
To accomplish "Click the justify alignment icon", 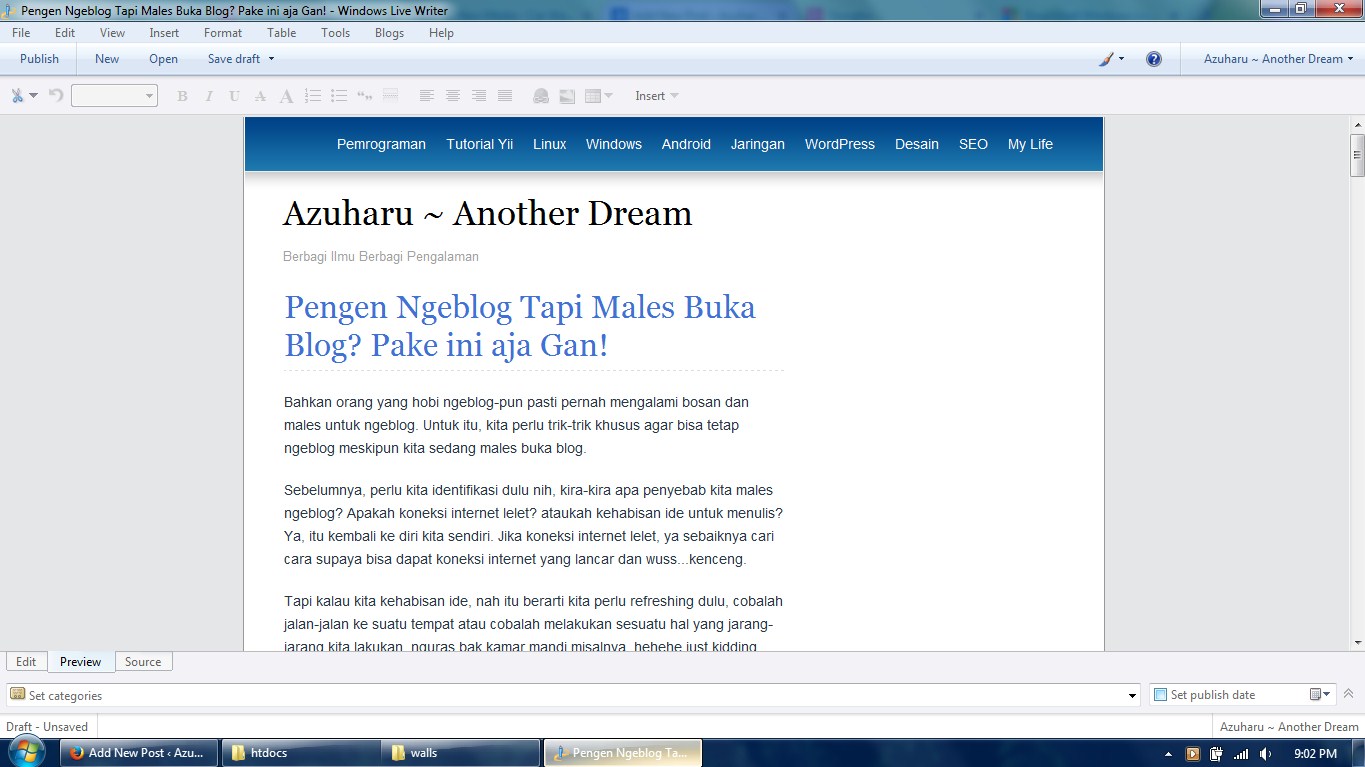I will click(505, 96).
